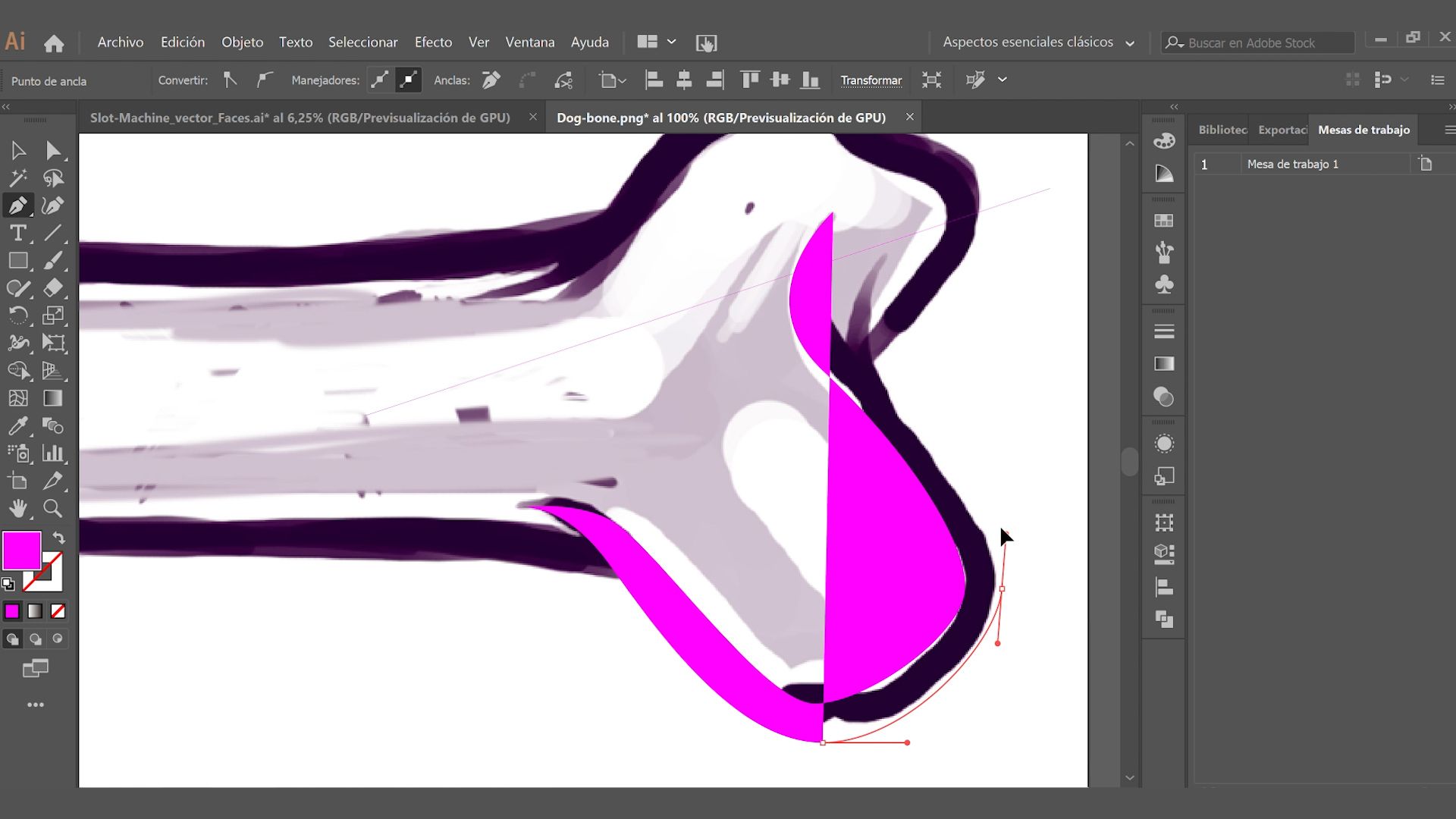Pick the Free Transform tool

pyautogui.click(x=53, y=343)
